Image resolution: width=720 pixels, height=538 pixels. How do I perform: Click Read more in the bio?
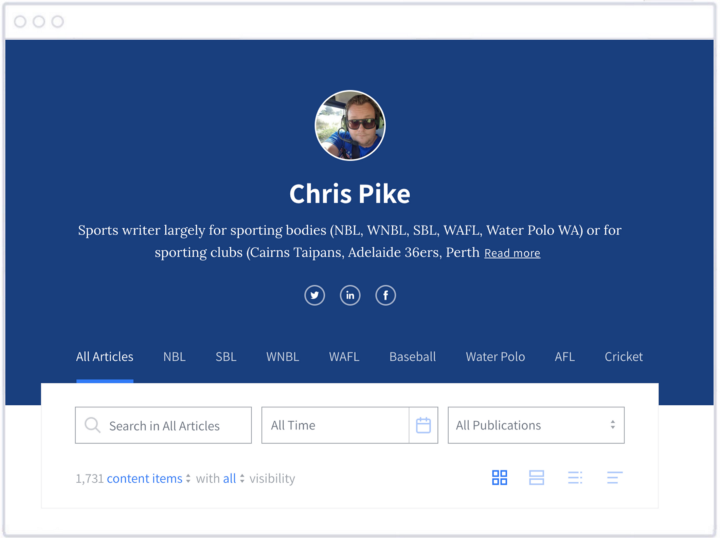point(512,253)
